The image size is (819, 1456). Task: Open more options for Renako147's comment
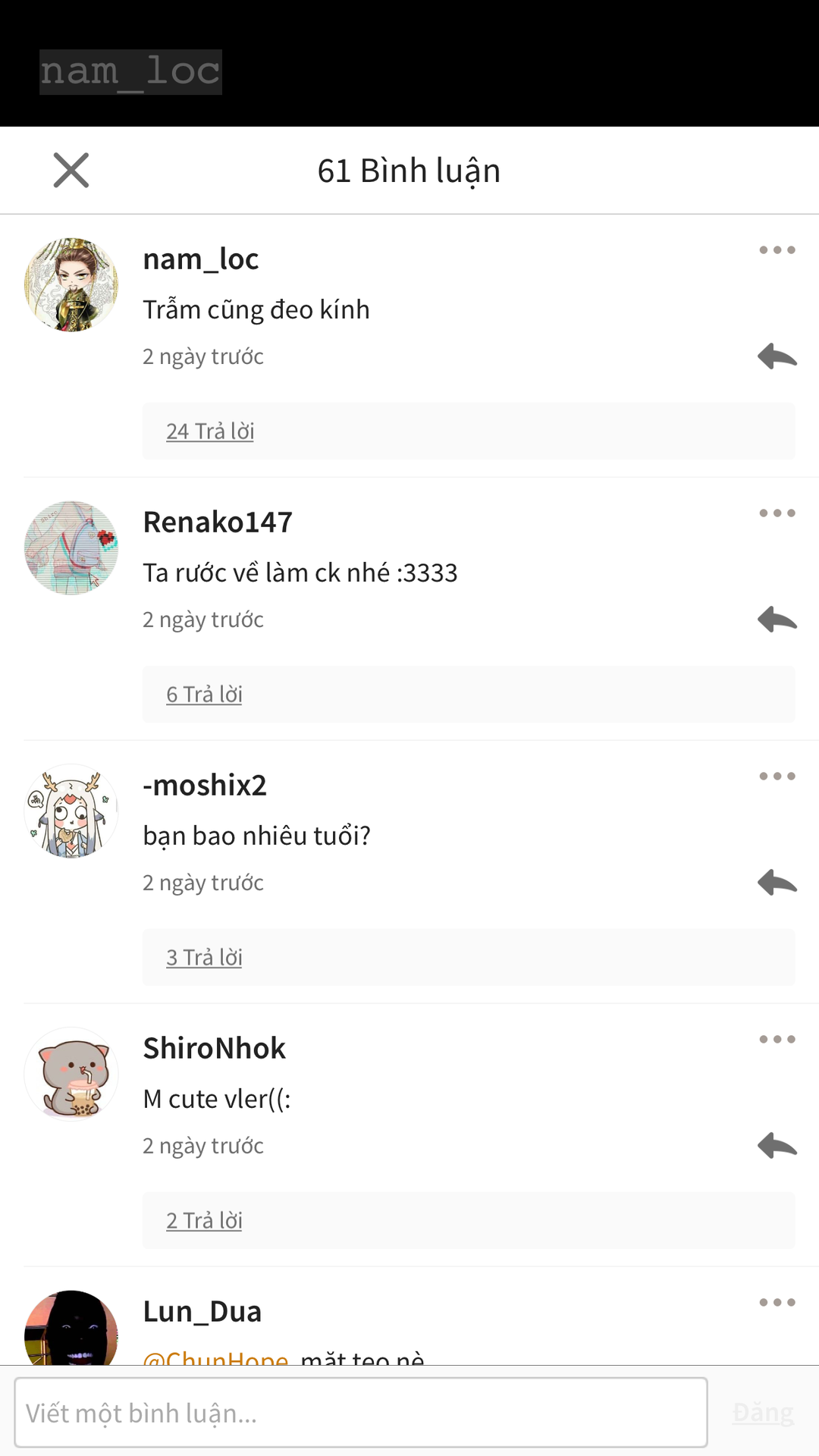tap(777, 513)
